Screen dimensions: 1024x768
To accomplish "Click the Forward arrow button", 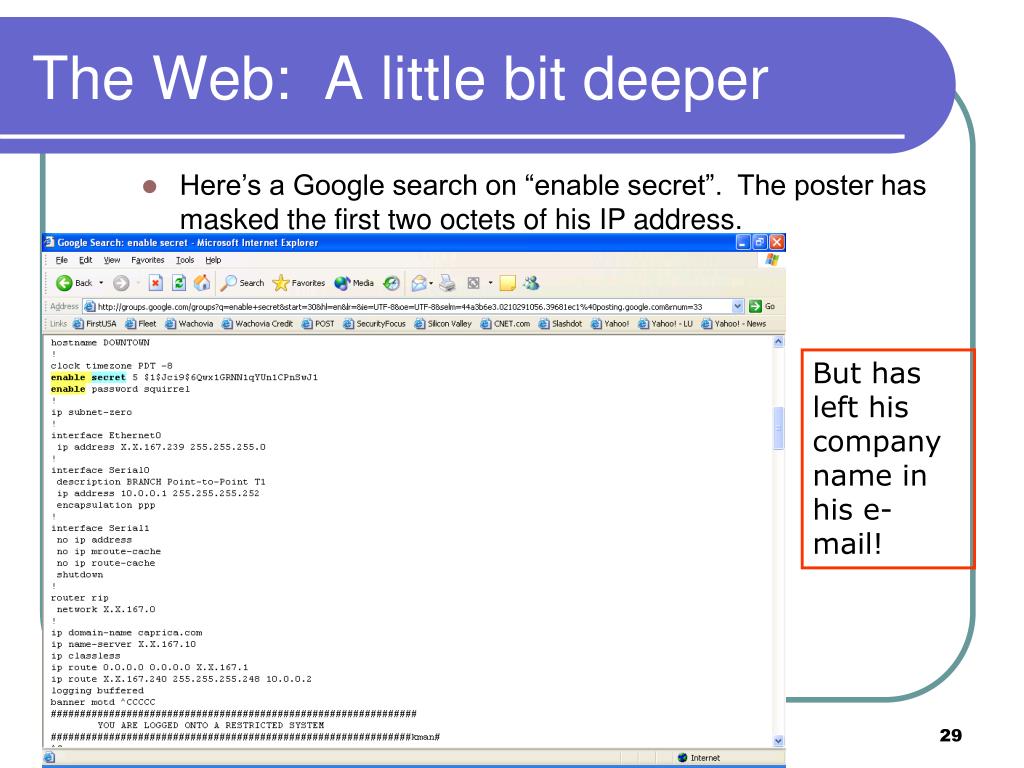I will (121, 283).
